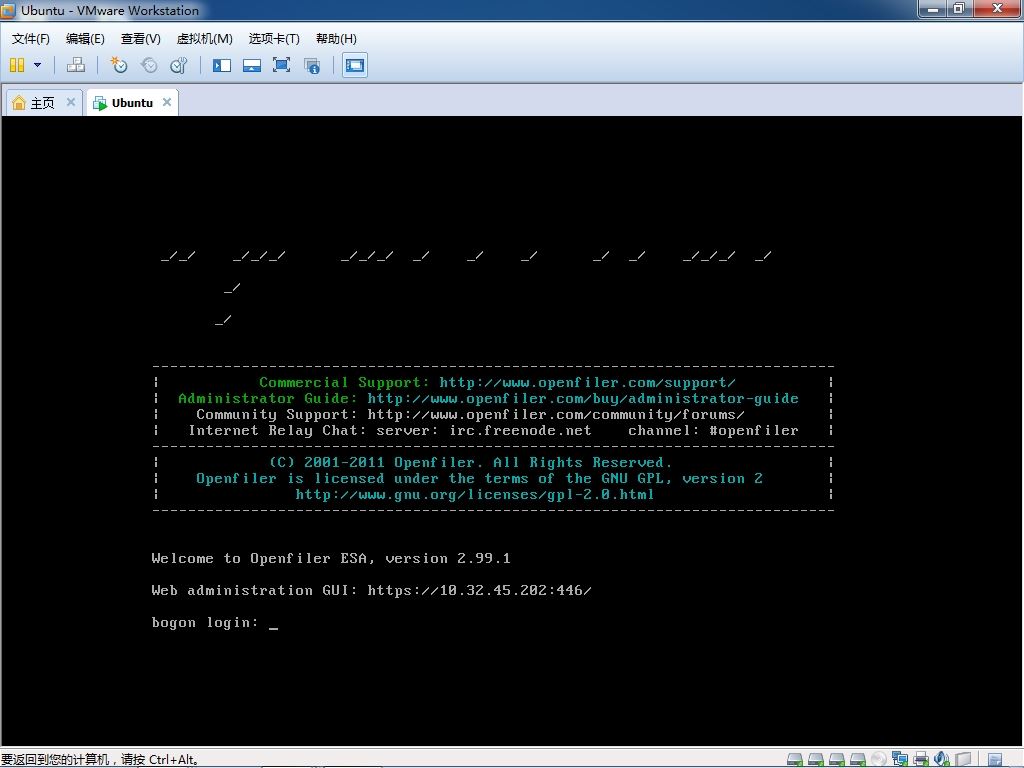Screen dimensions: 1024x768
Task: Toggle the thumbnail bar view
Action: pyautogui.click(x=252, y=65)
